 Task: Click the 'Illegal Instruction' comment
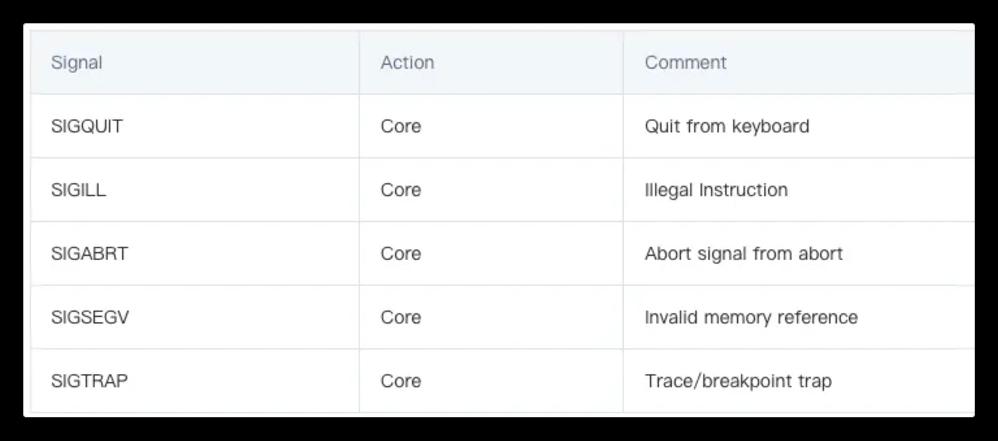pos(716,190)
